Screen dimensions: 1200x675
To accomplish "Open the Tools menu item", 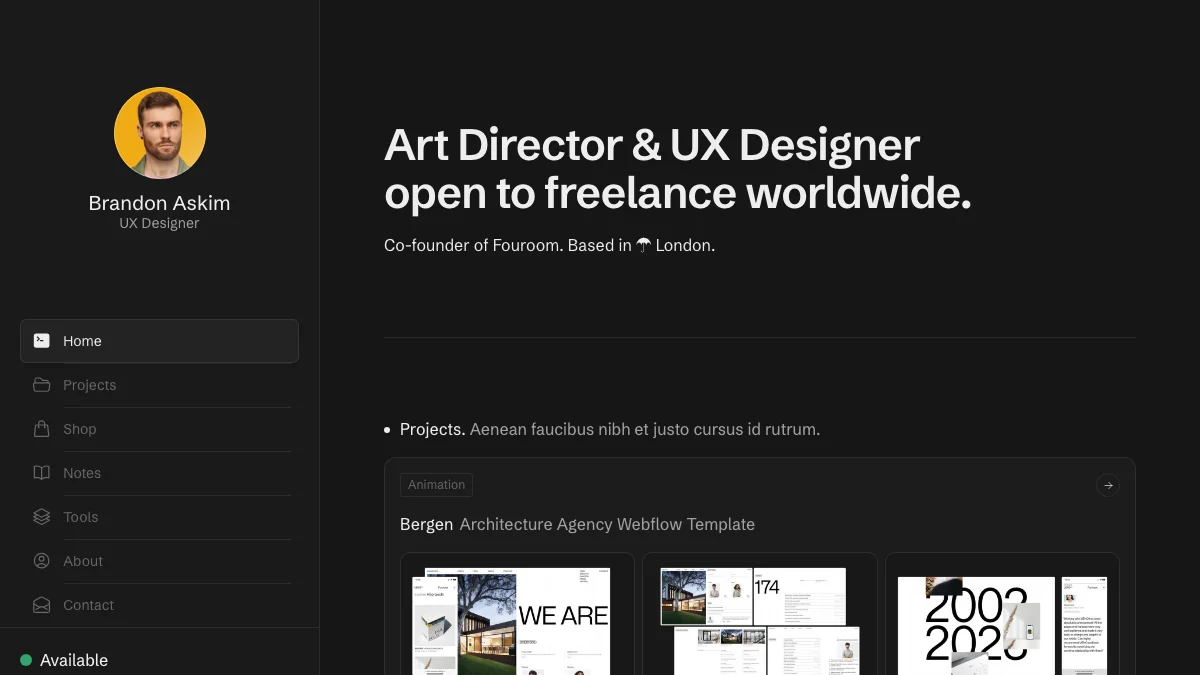I will tap(159, 517).
